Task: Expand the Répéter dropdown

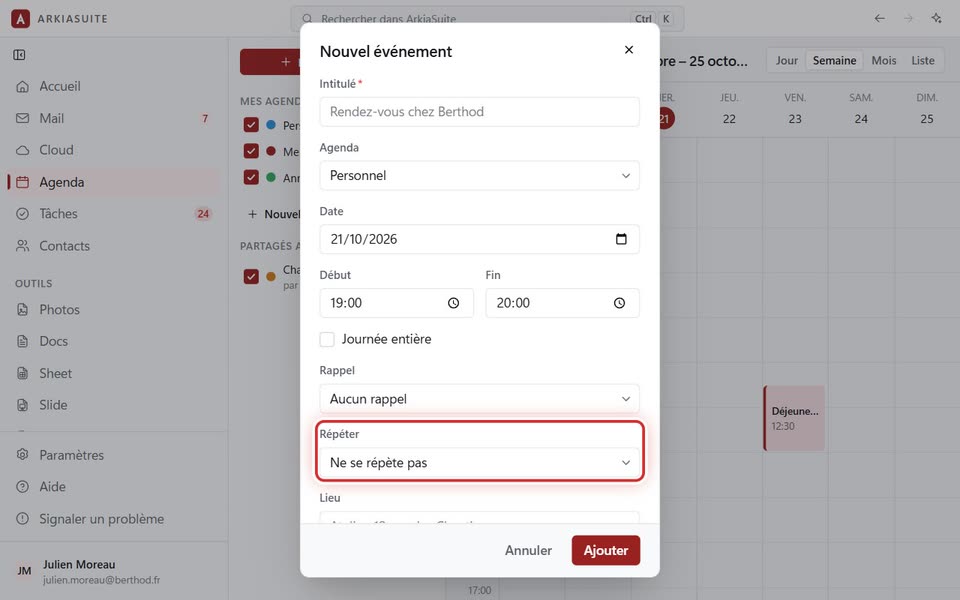Action: pos(479,463)
